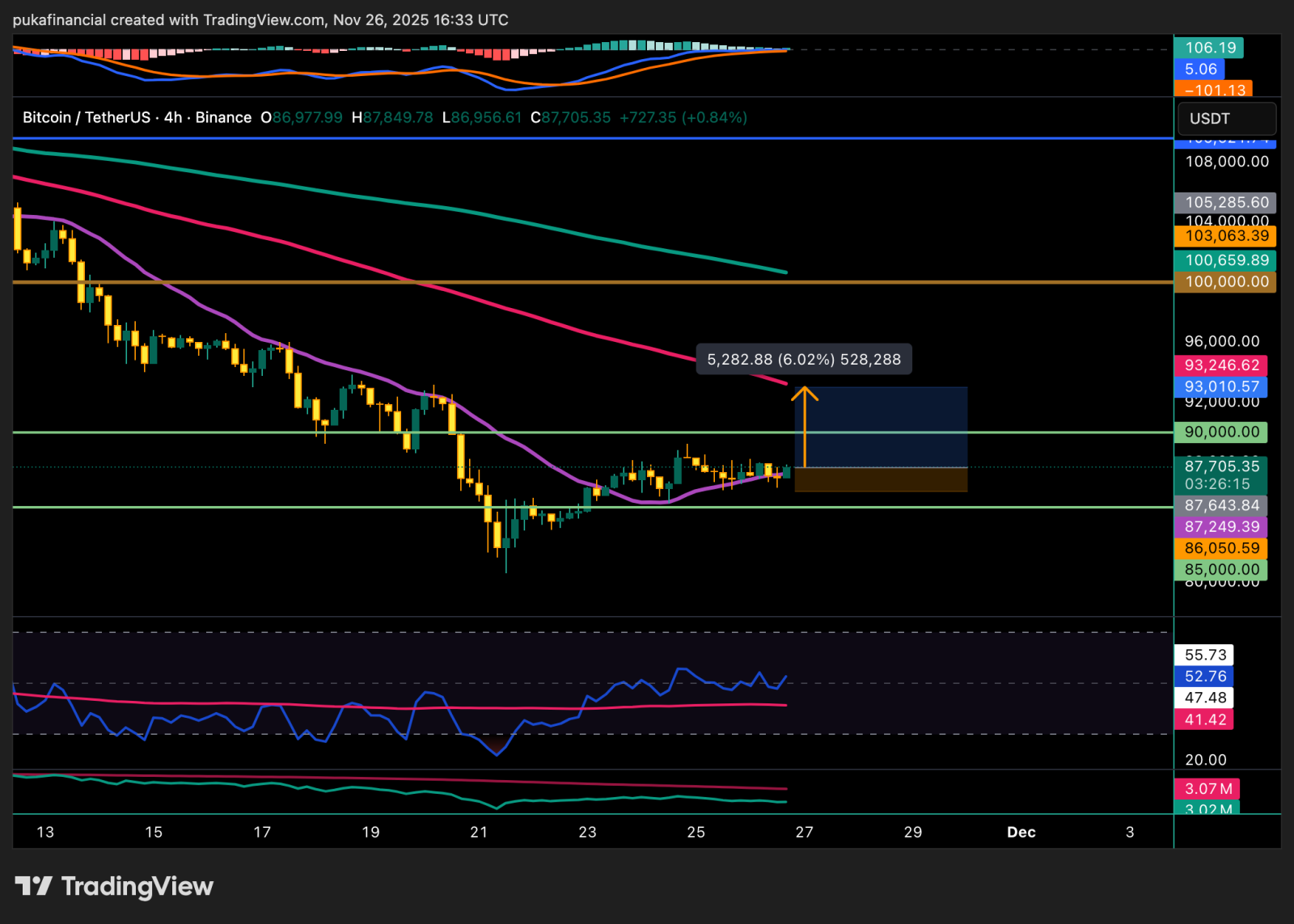Click the TradingView logo icon
Viewport: 1294px width, 924px height.
[33, 886]
